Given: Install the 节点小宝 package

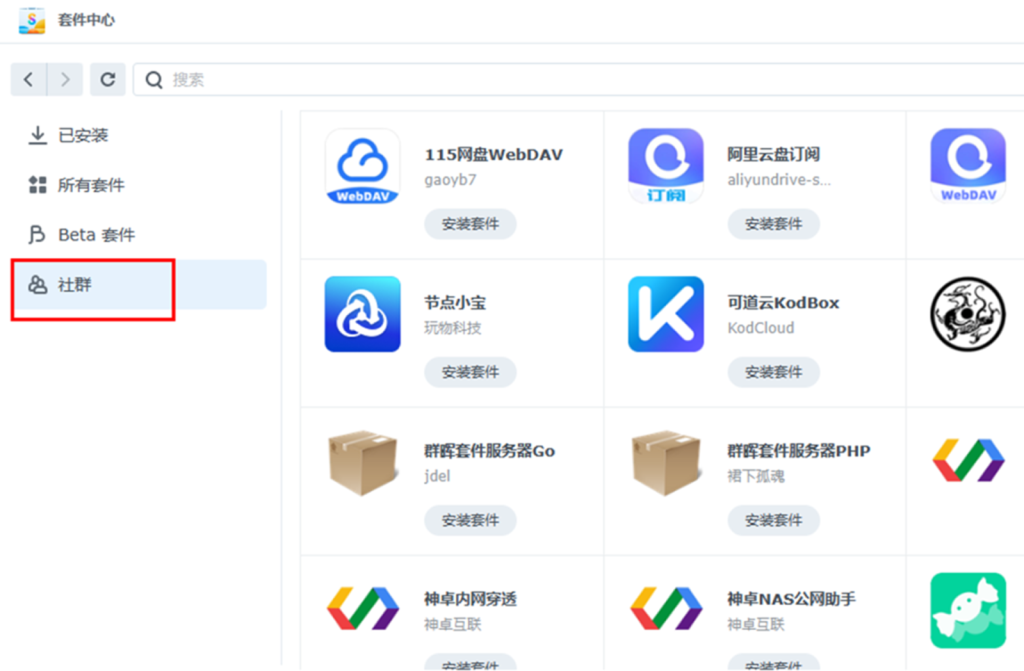Looking at the screenshot, I should click(470, 372).
